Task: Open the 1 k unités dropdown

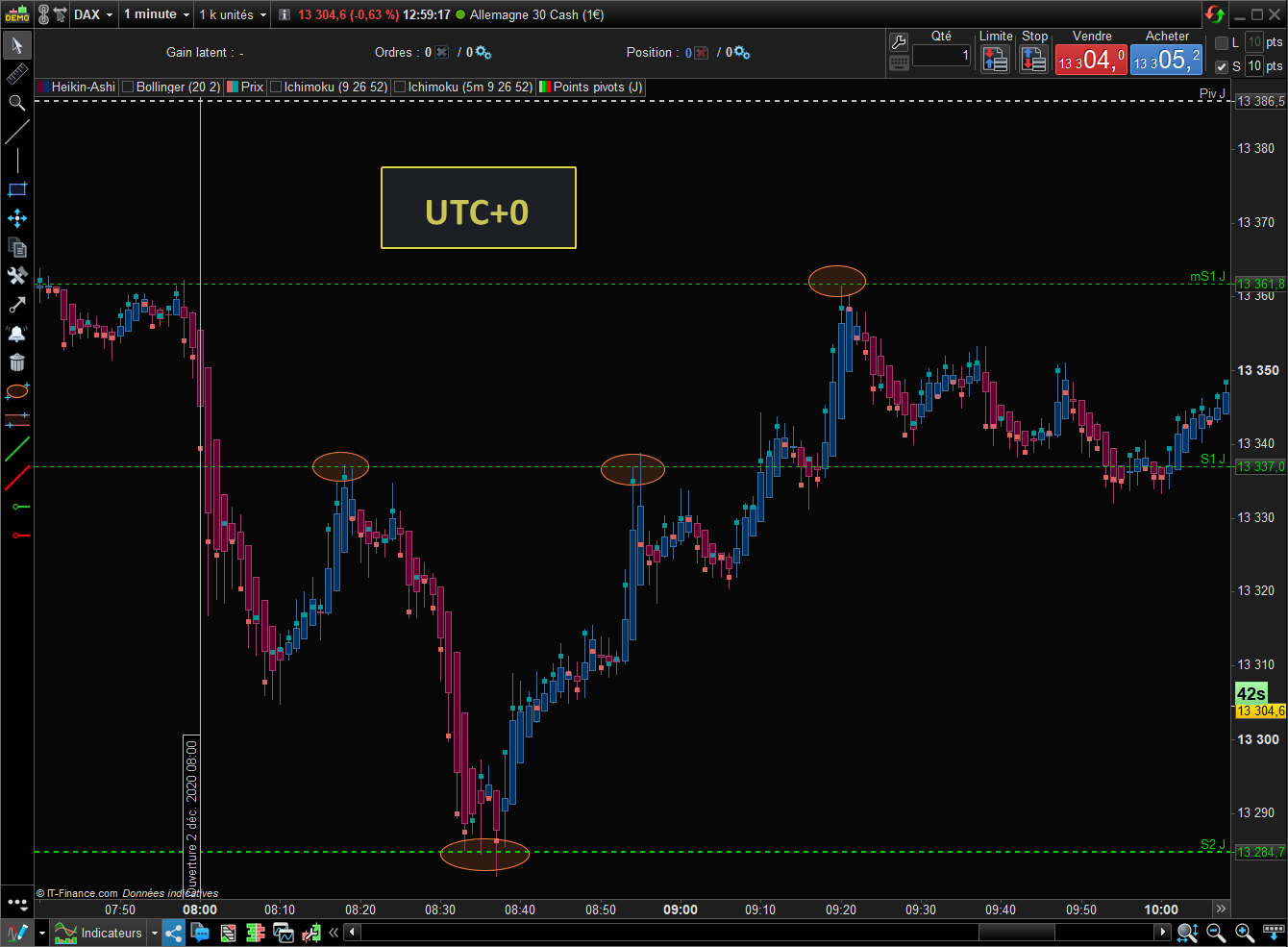Action: 233,14
